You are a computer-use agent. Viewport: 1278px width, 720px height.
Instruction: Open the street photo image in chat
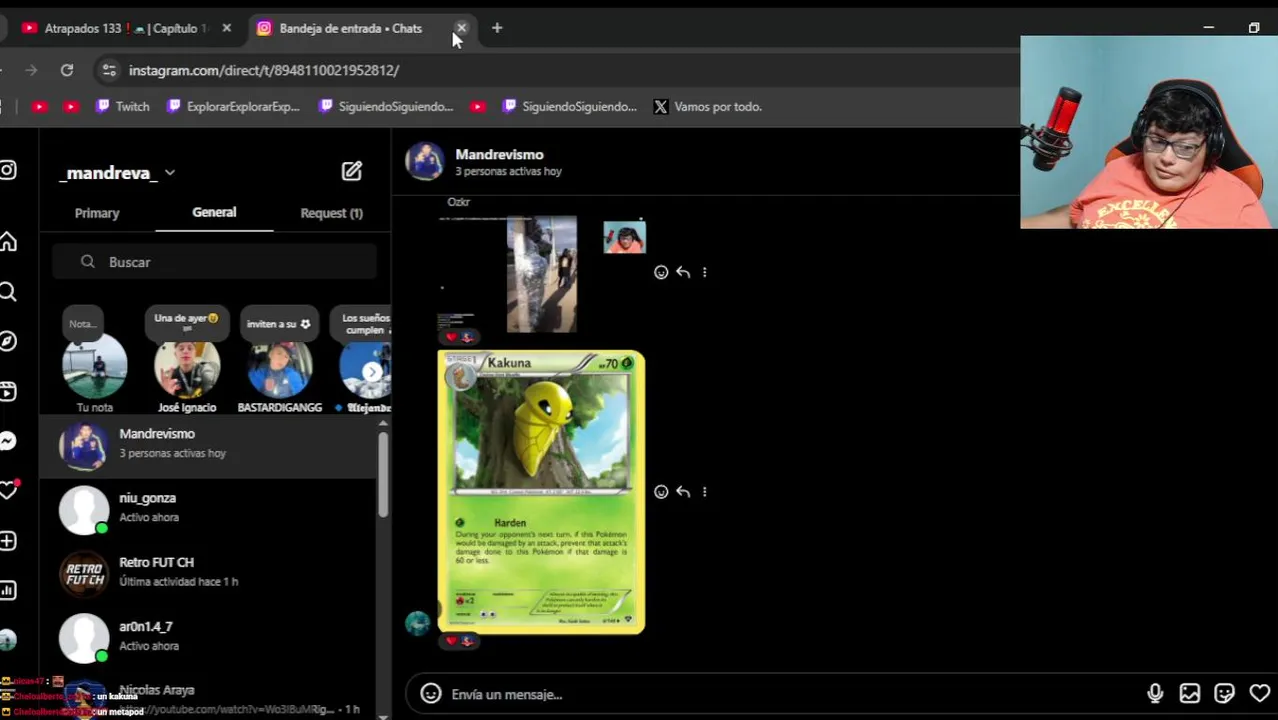(541, 274)
